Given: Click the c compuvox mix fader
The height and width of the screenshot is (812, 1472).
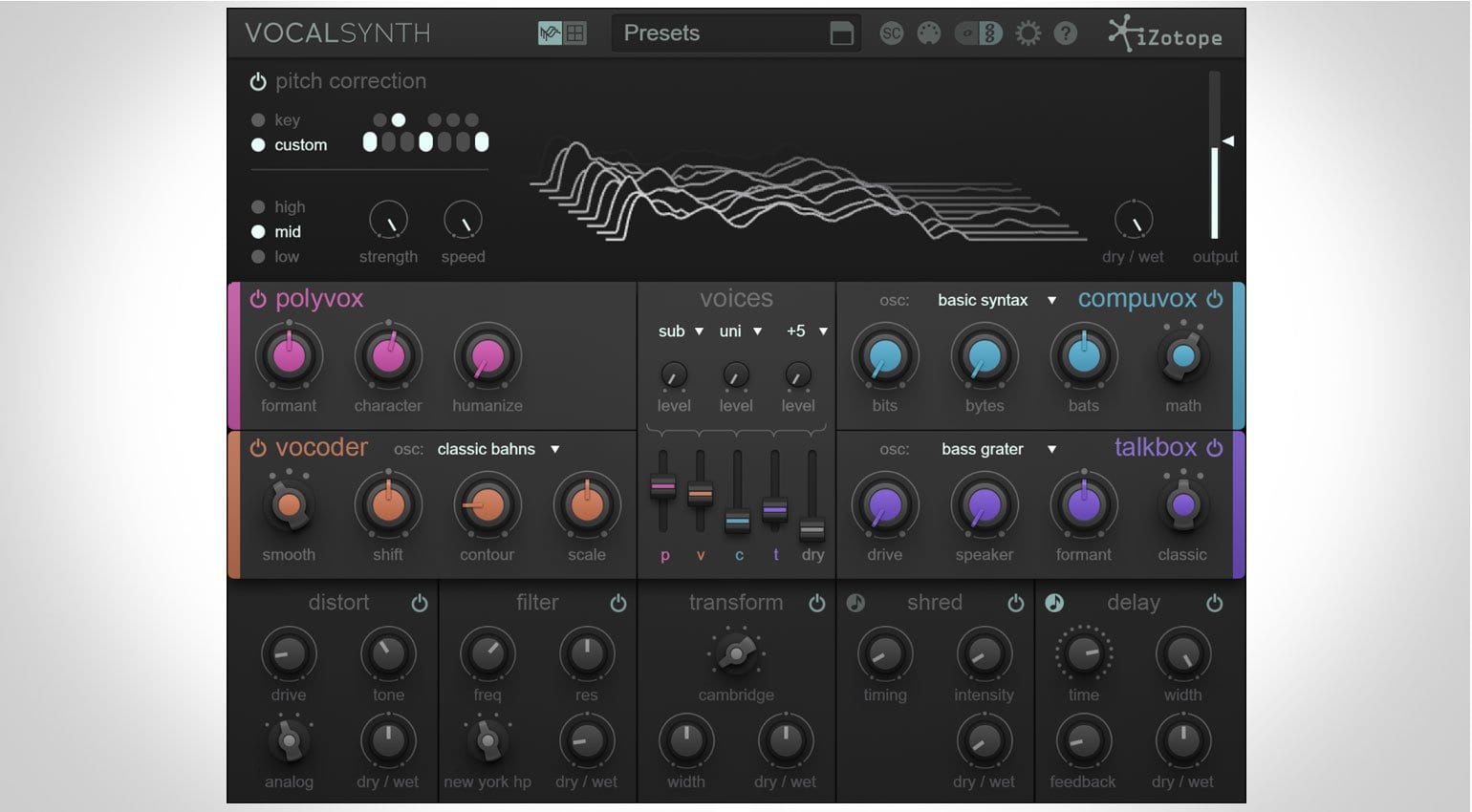Looking at the screenshot, I should (737, 522).
